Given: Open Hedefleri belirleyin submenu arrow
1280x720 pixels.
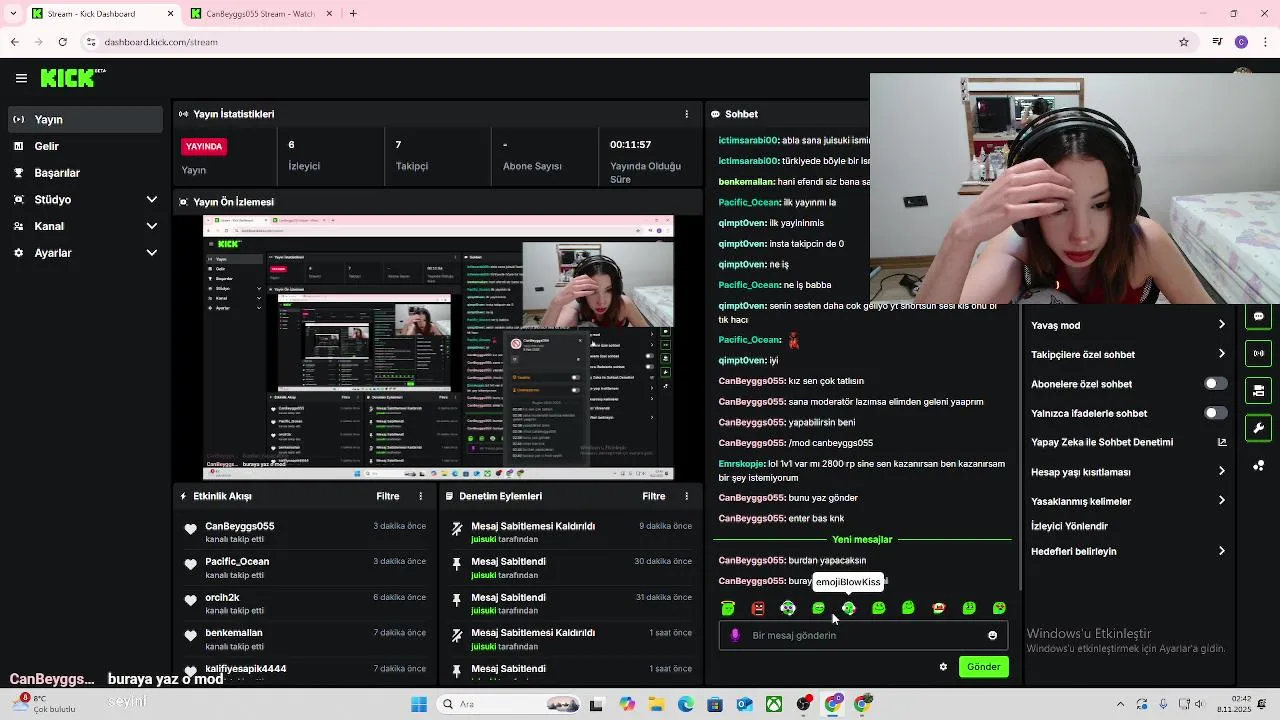Looking at the screenshot, I should coord(1221,551).
